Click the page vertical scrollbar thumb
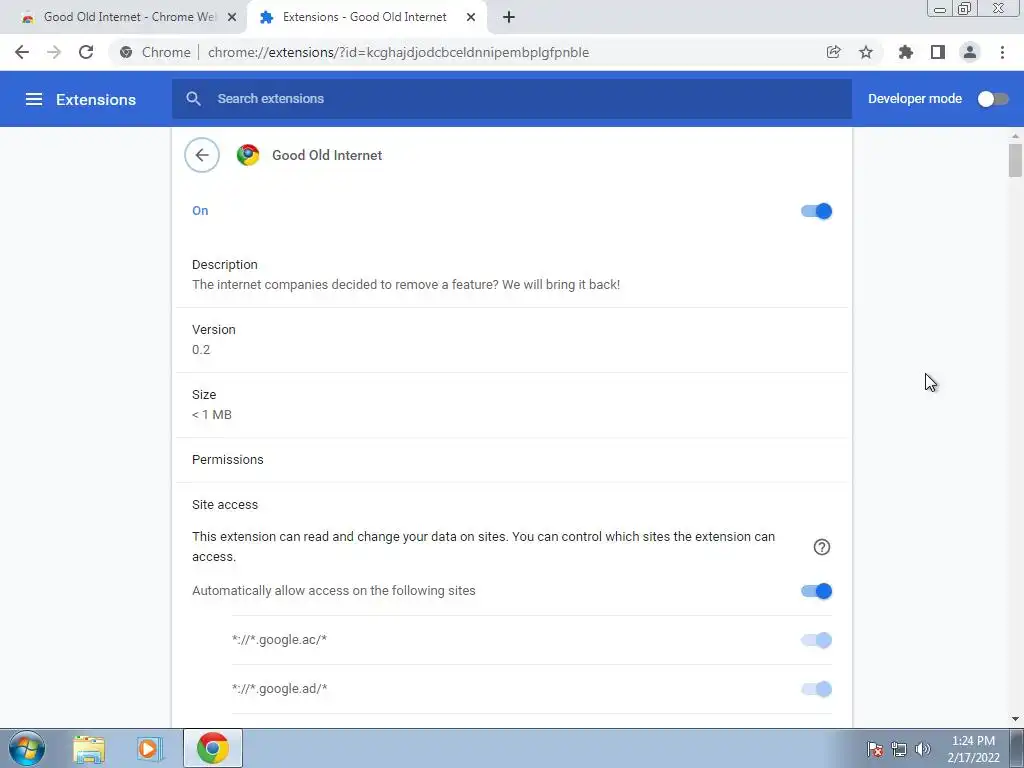Screen dimensions: 1024x768 tap(1015, 160)
